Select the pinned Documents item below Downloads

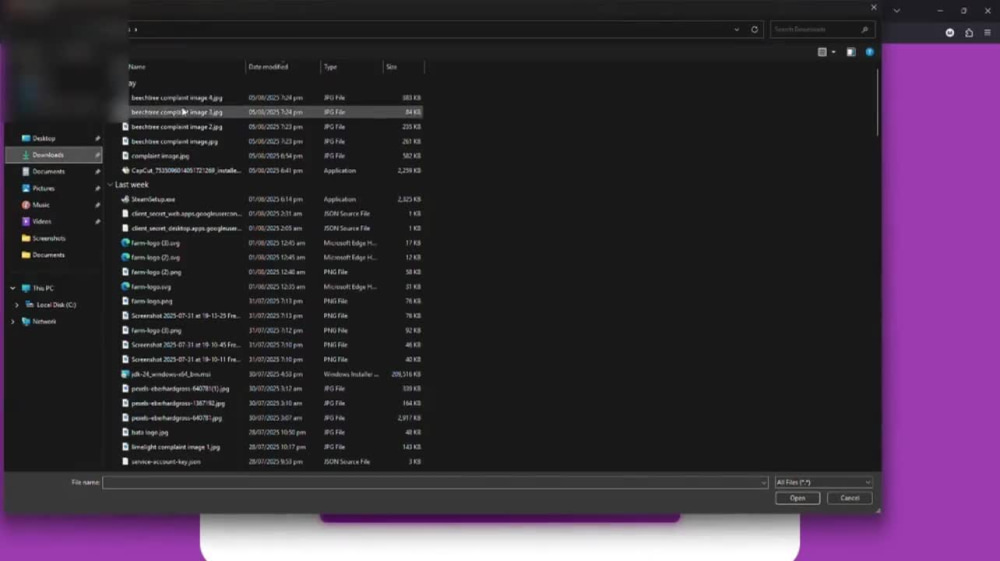[54, 171]
